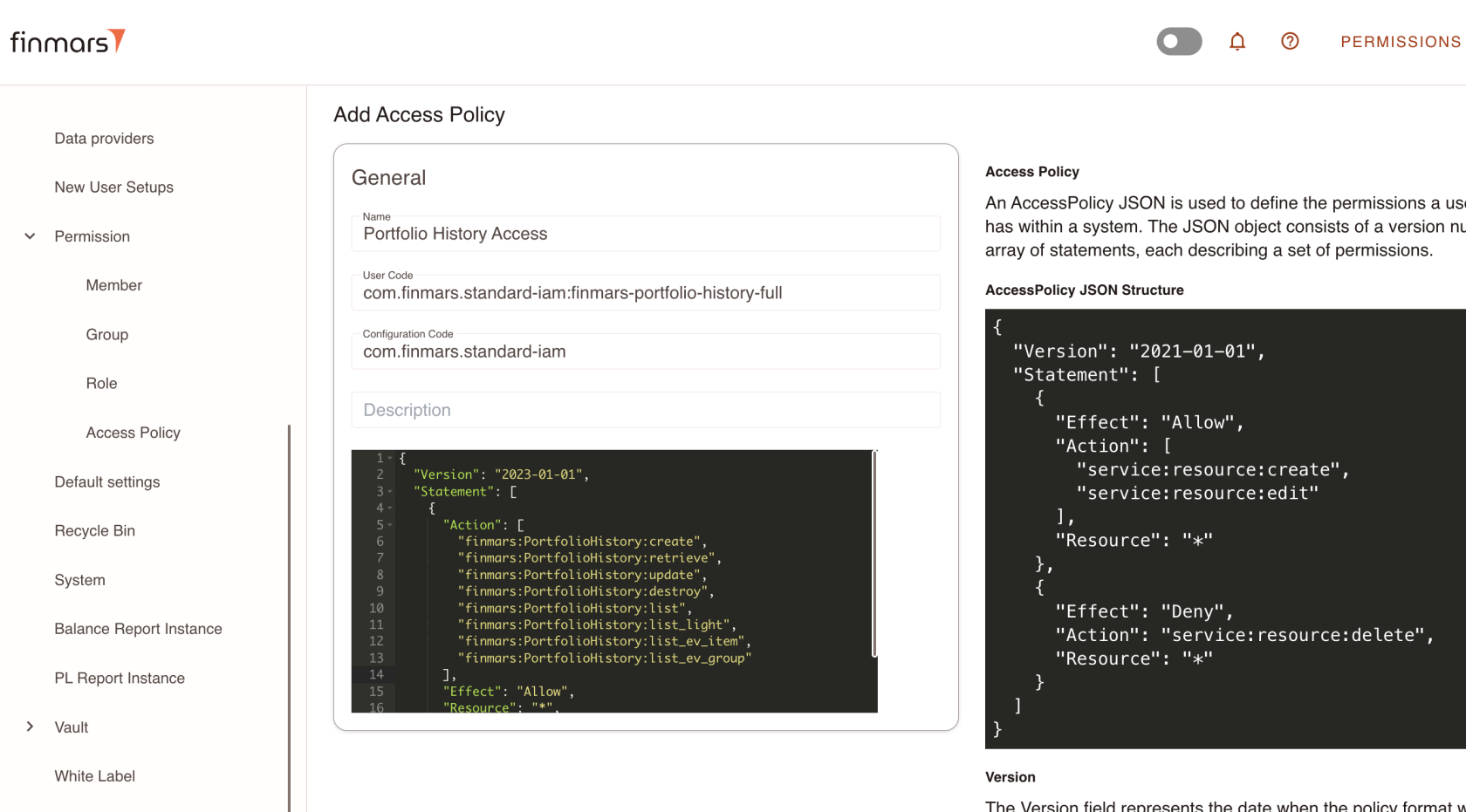Open Default settings in sidebar
Viewport: 1466px width, 812px height.
106,482
